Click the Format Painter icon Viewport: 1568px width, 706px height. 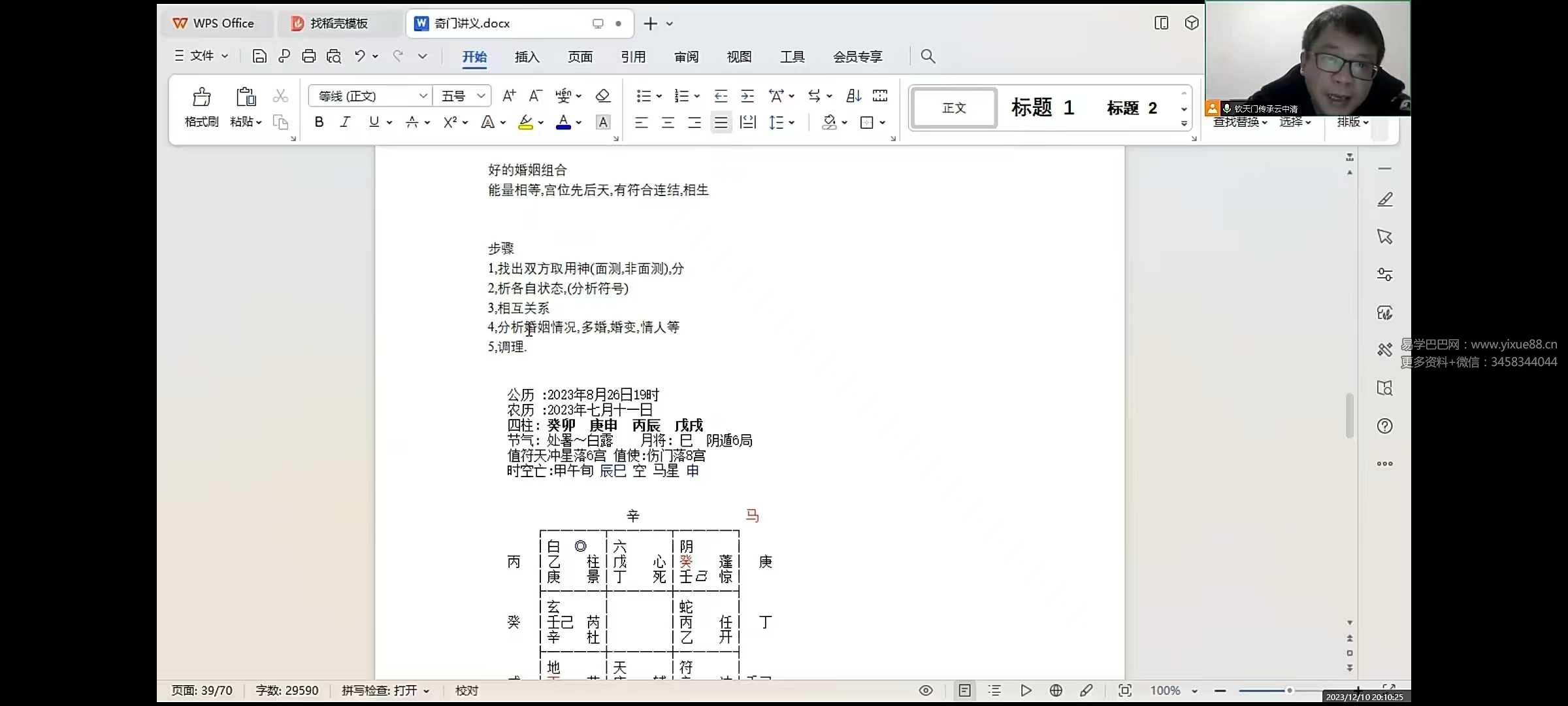click(201, 98)
